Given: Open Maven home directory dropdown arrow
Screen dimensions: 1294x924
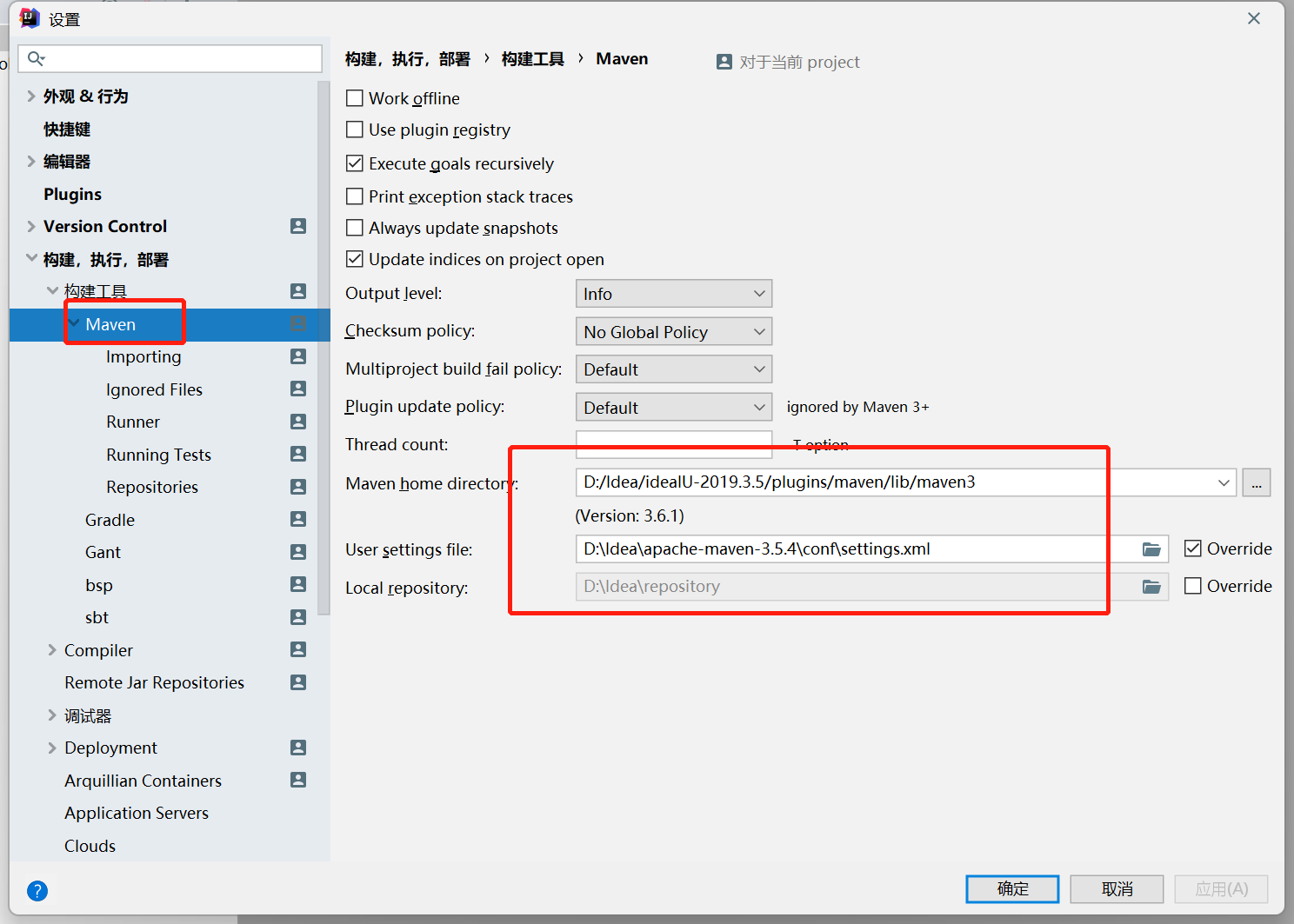Looking at the screenshot, I should (x=1224, y=482).
